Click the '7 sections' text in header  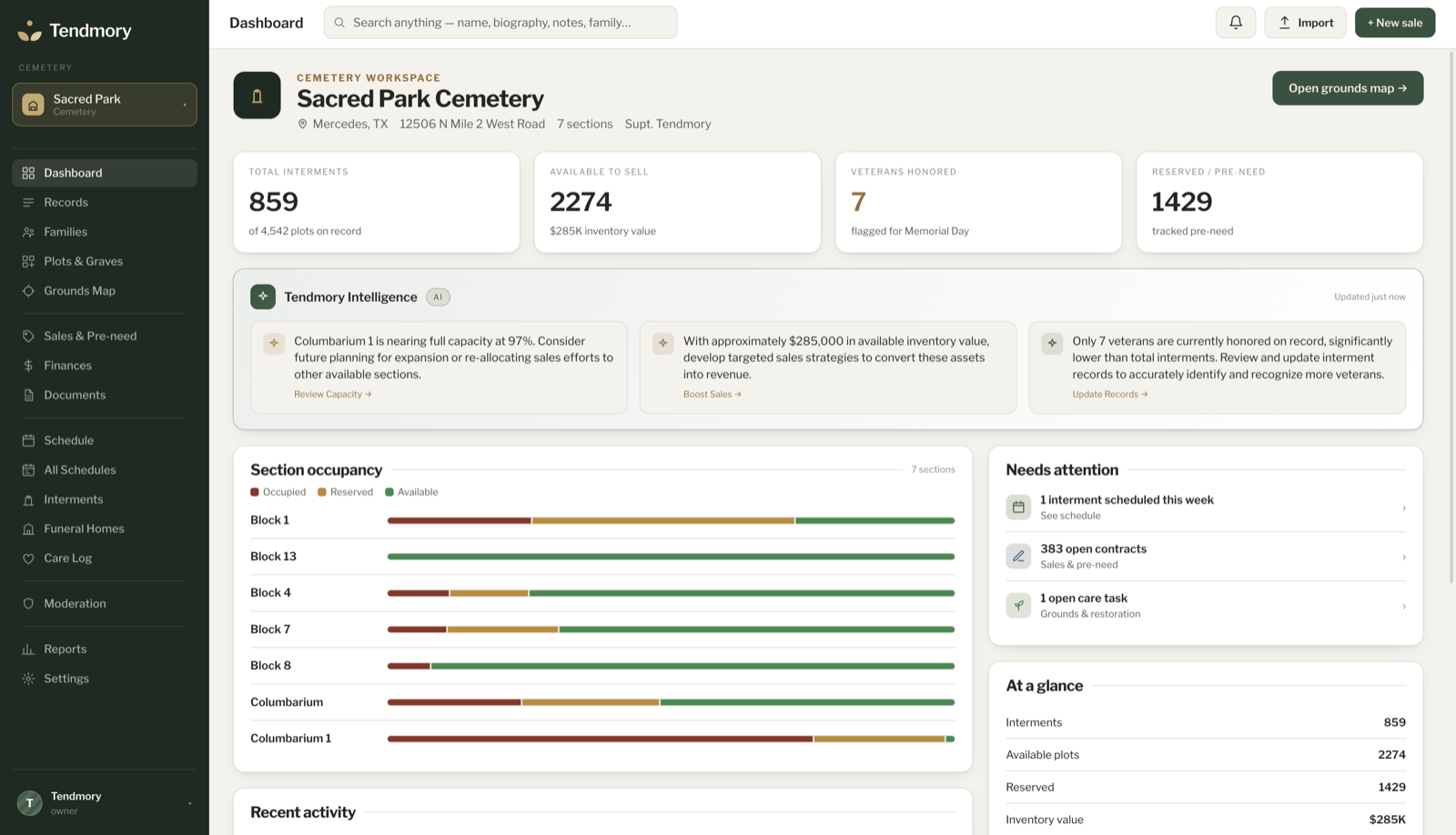click(x=585, y=124)
